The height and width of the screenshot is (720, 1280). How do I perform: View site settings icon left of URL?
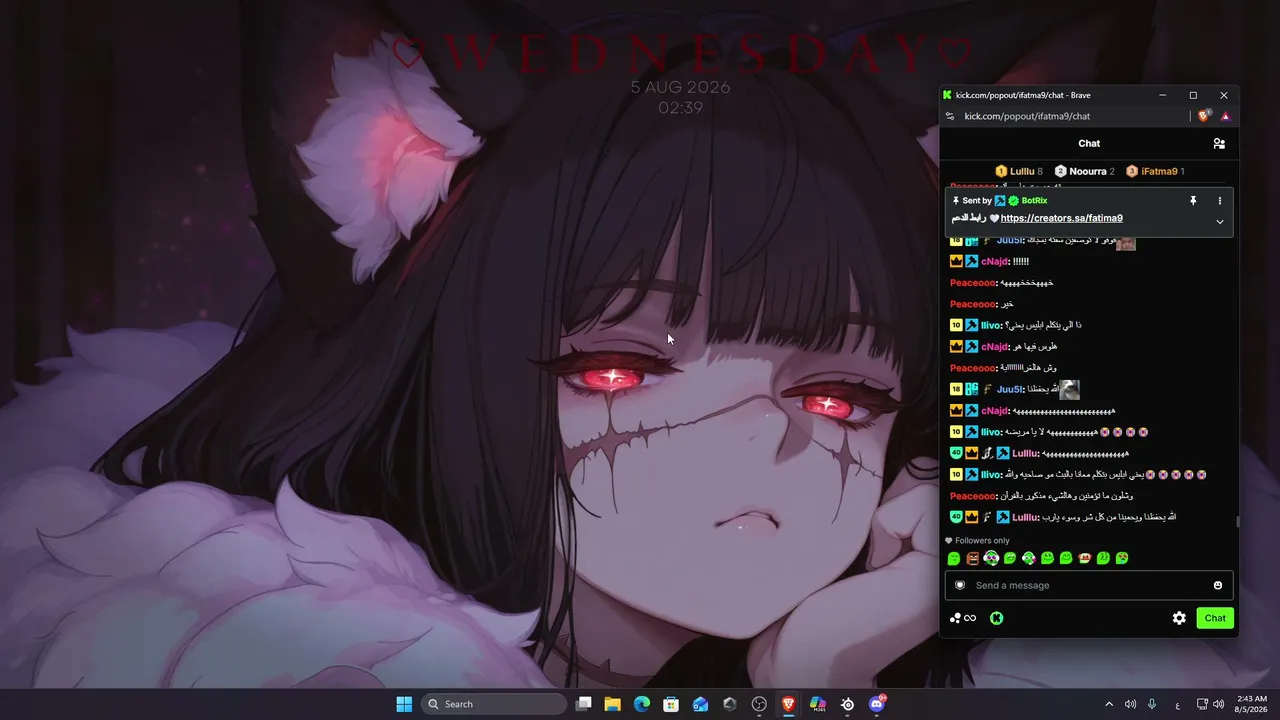pyautogui.click(x=950, y=116)
